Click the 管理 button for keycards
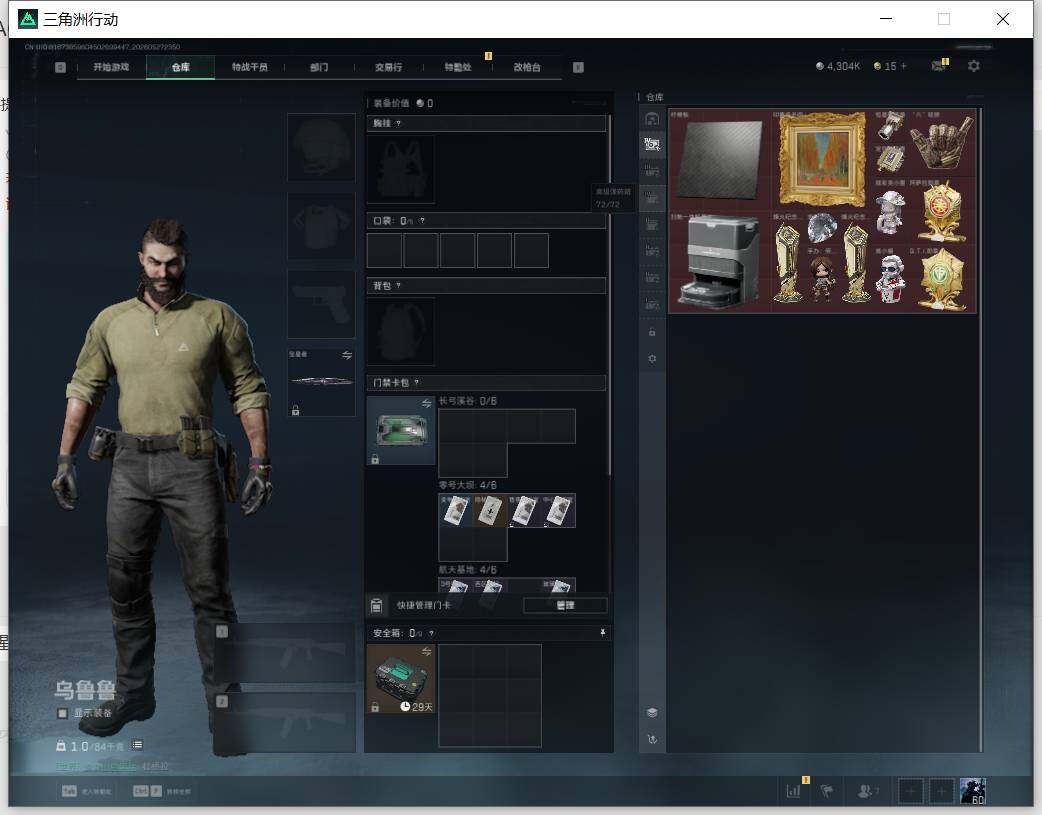This screenshot has height=815, width=1042. point(565,605)
